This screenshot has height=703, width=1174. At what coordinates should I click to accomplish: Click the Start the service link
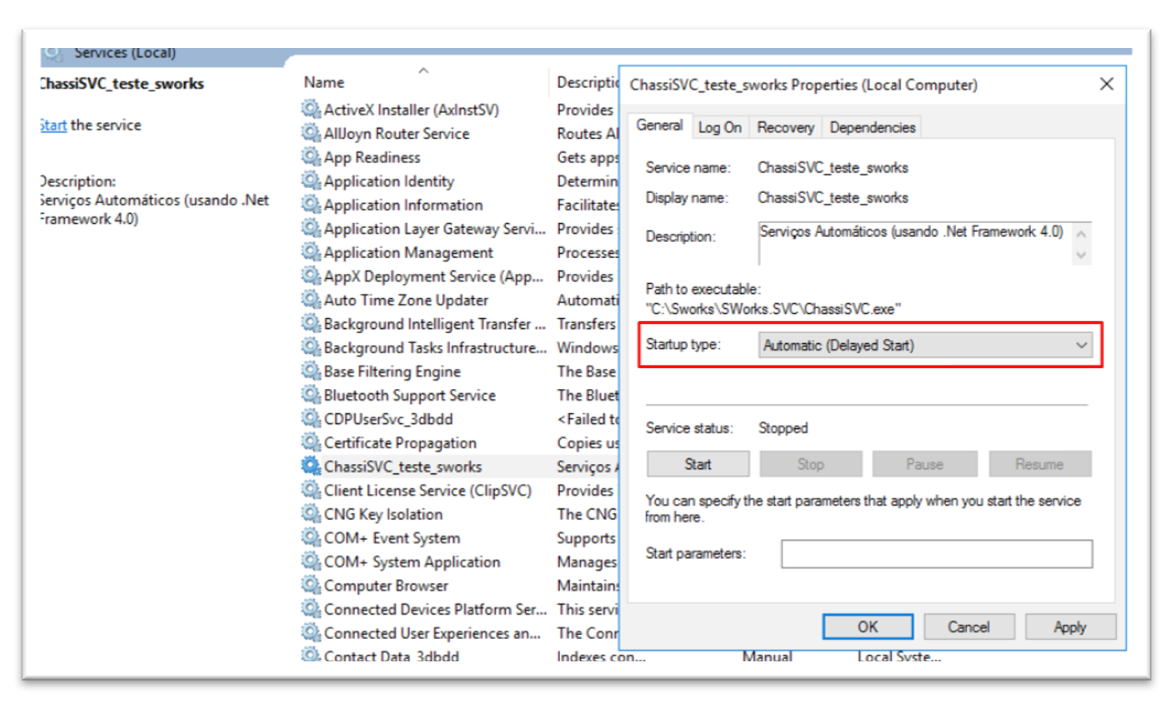[51, 125]
